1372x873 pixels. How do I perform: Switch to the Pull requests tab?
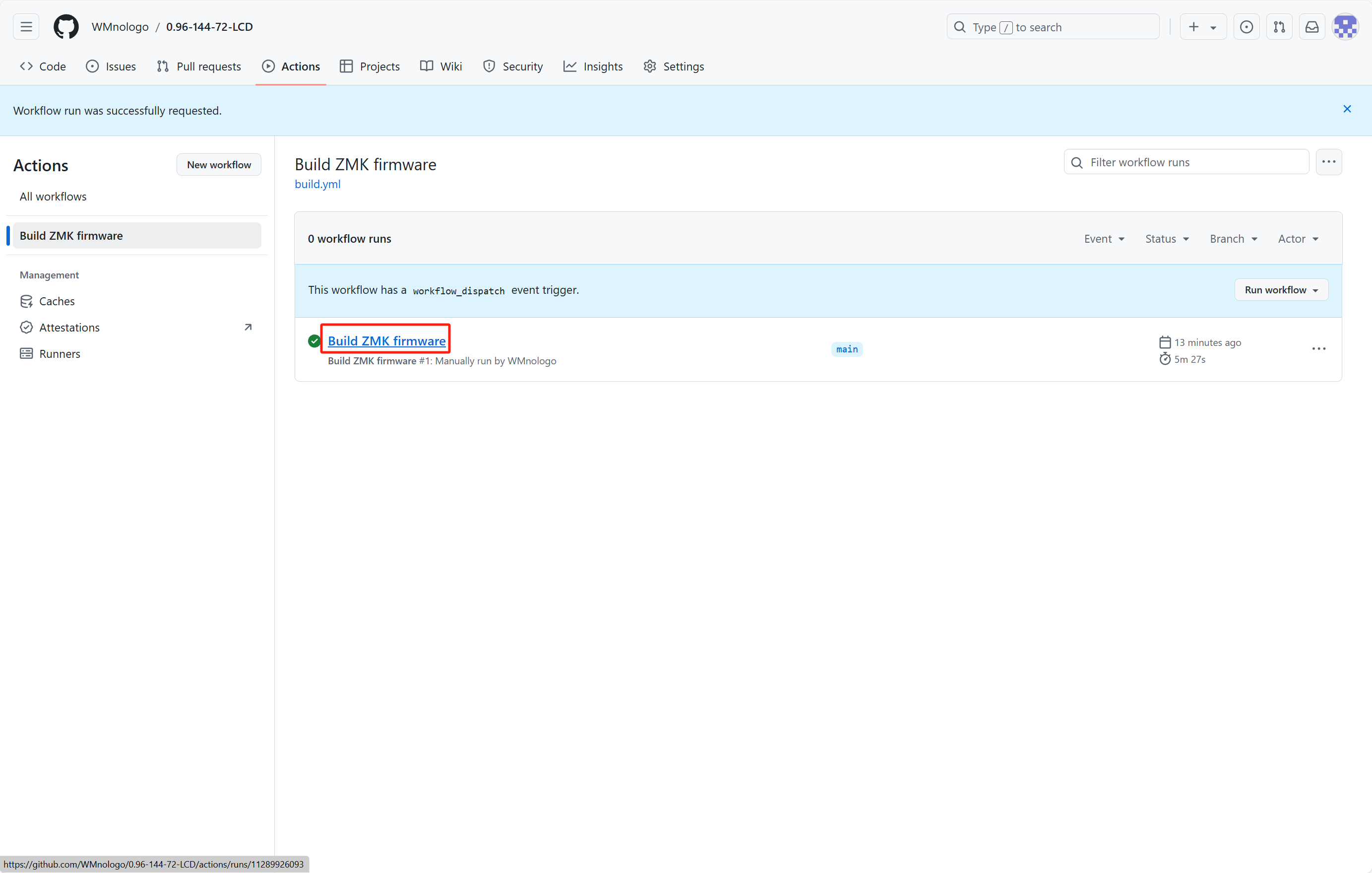coord(199,66)
